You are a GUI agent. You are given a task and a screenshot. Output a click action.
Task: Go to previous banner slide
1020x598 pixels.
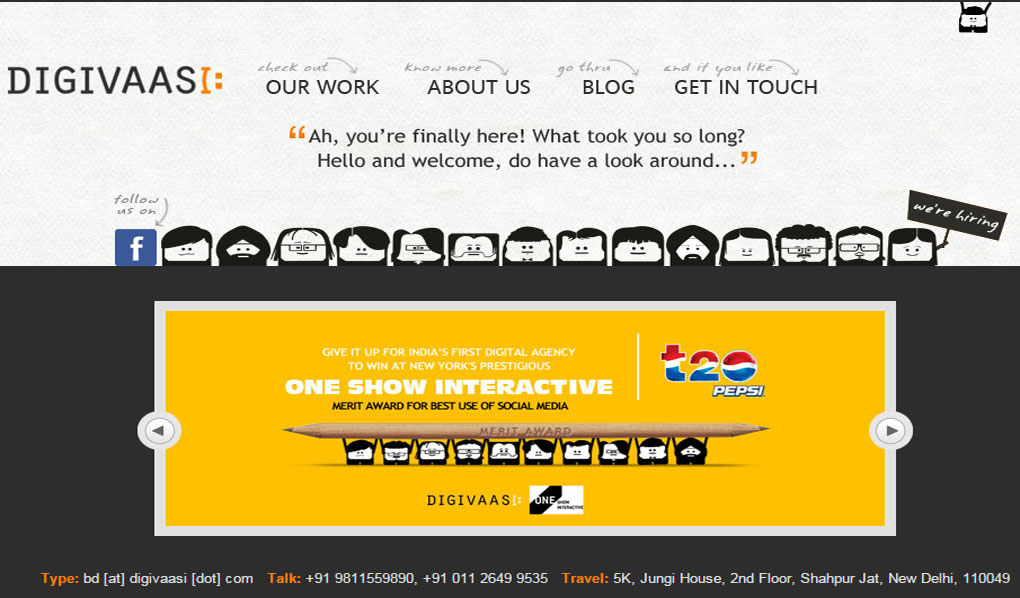click(159, 430)
